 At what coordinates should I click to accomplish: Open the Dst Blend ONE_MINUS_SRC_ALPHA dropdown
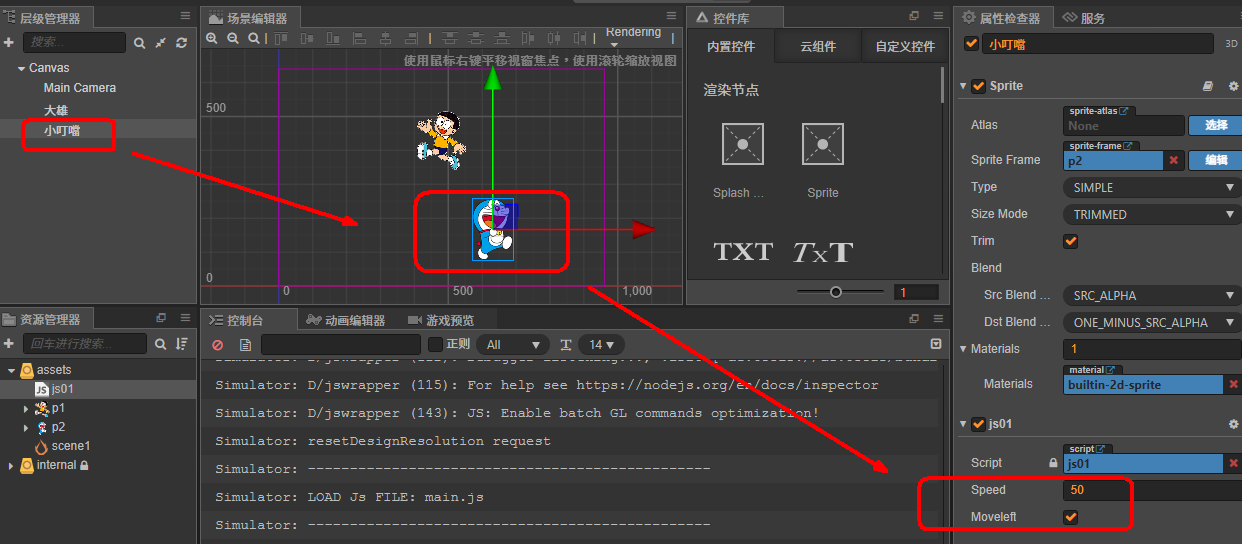click(1151, 322)
